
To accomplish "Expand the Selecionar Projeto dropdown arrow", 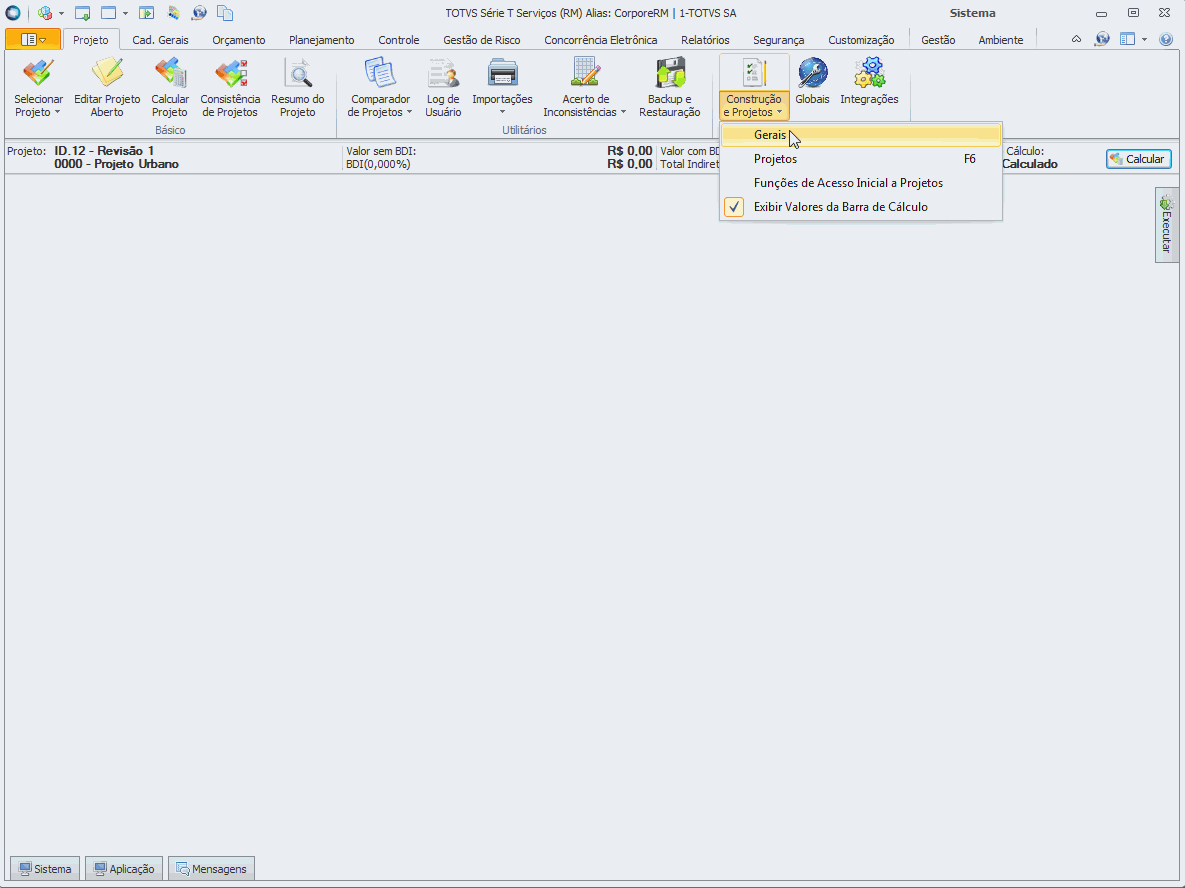I will (57, 113).
